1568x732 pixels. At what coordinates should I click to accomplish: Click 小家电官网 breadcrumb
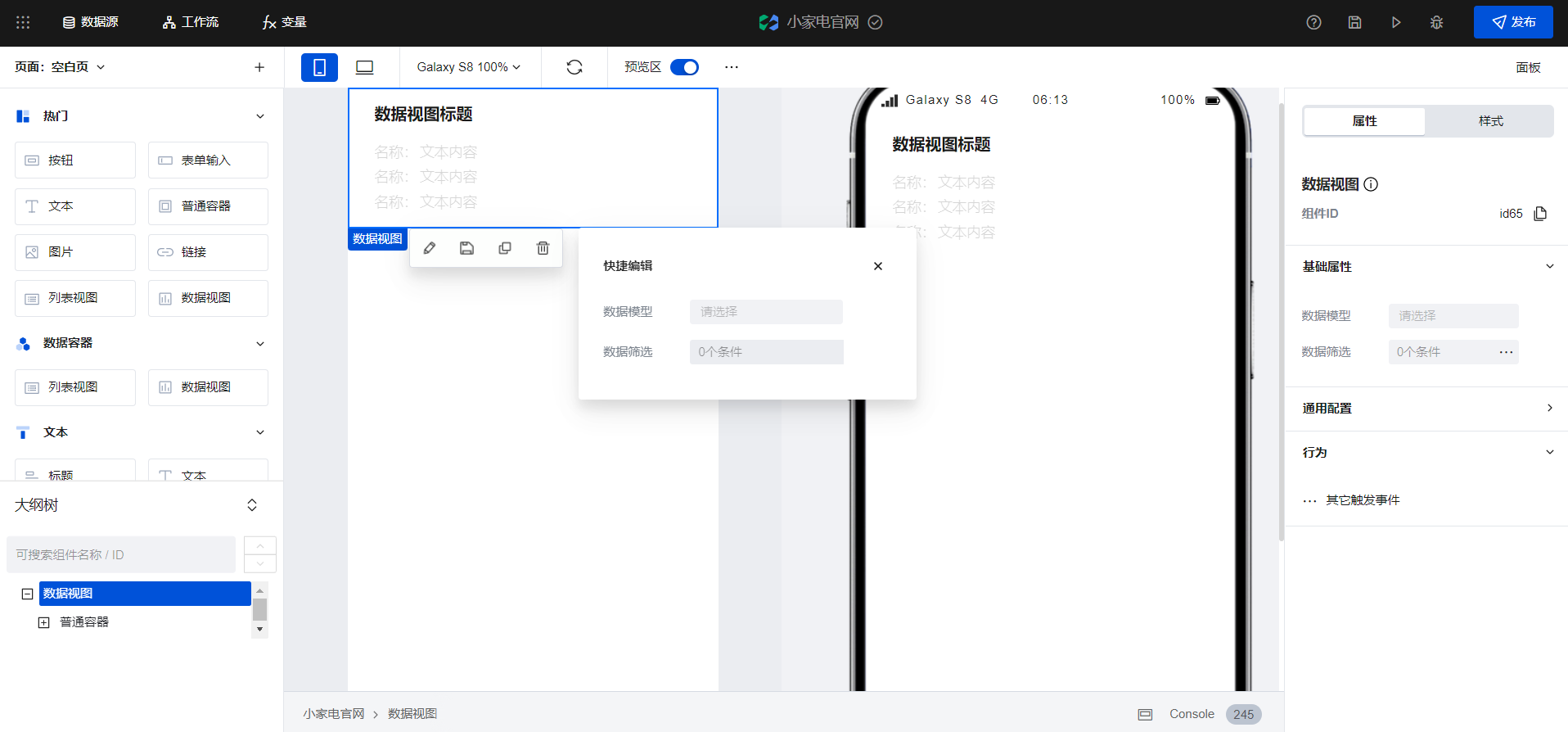(x=334, y=714)
